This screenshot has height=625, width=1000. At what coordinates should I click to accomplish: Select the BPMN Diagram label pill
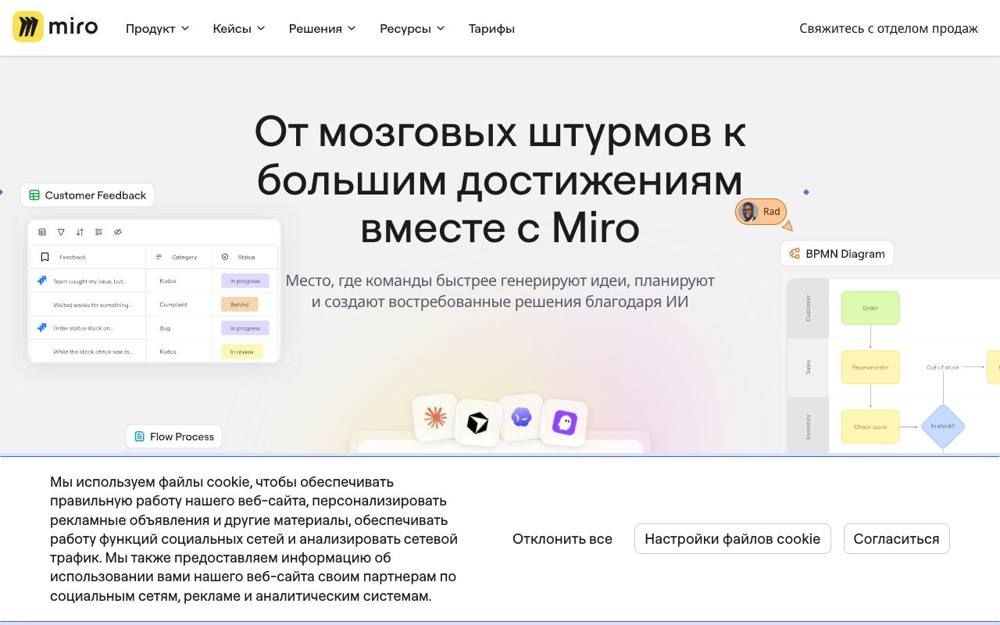tap(837, 254)
